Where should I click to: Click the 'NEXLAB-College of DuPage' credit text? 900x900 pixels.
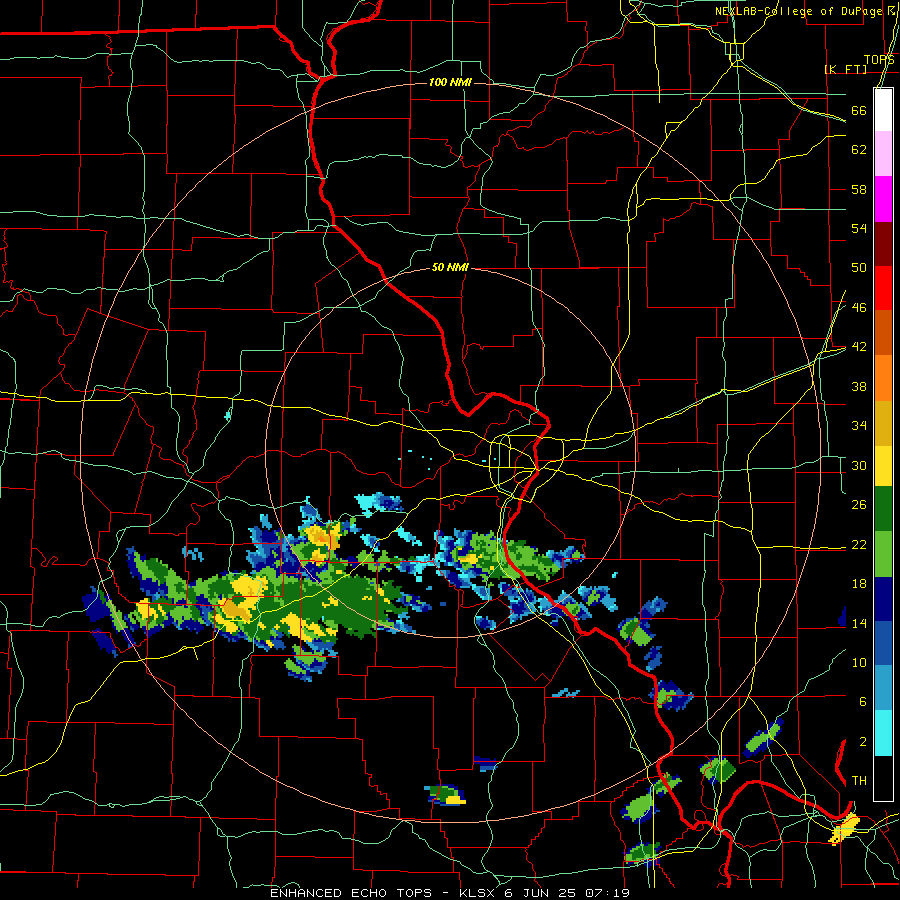(798, 11)
